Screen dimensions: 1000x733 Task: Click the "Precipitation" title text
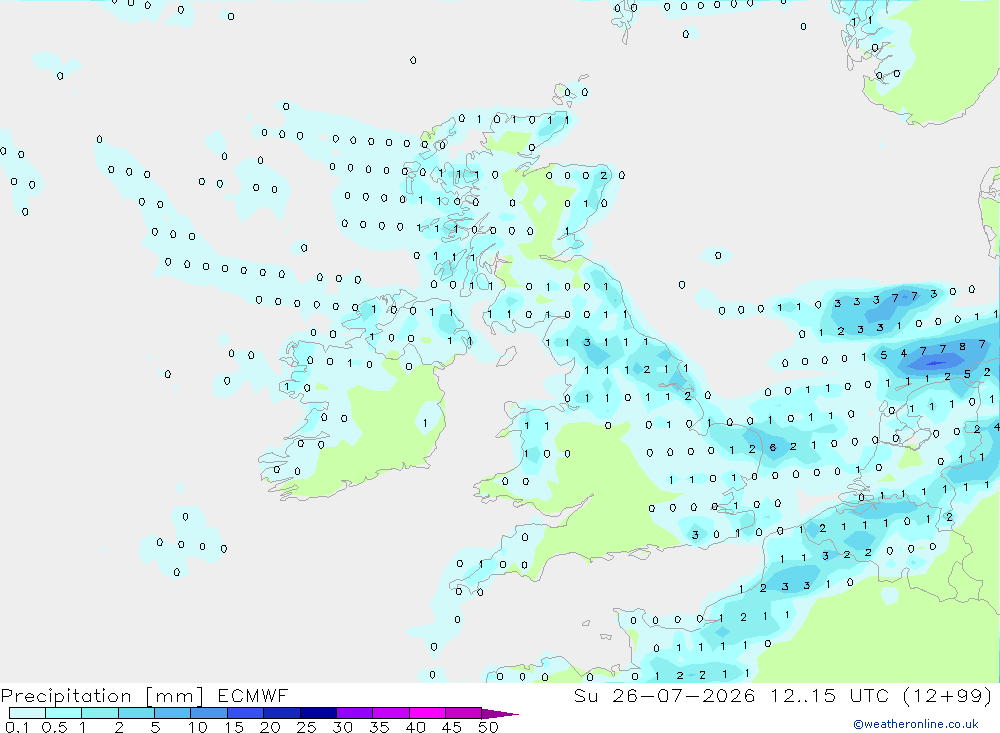pos(66,696)
